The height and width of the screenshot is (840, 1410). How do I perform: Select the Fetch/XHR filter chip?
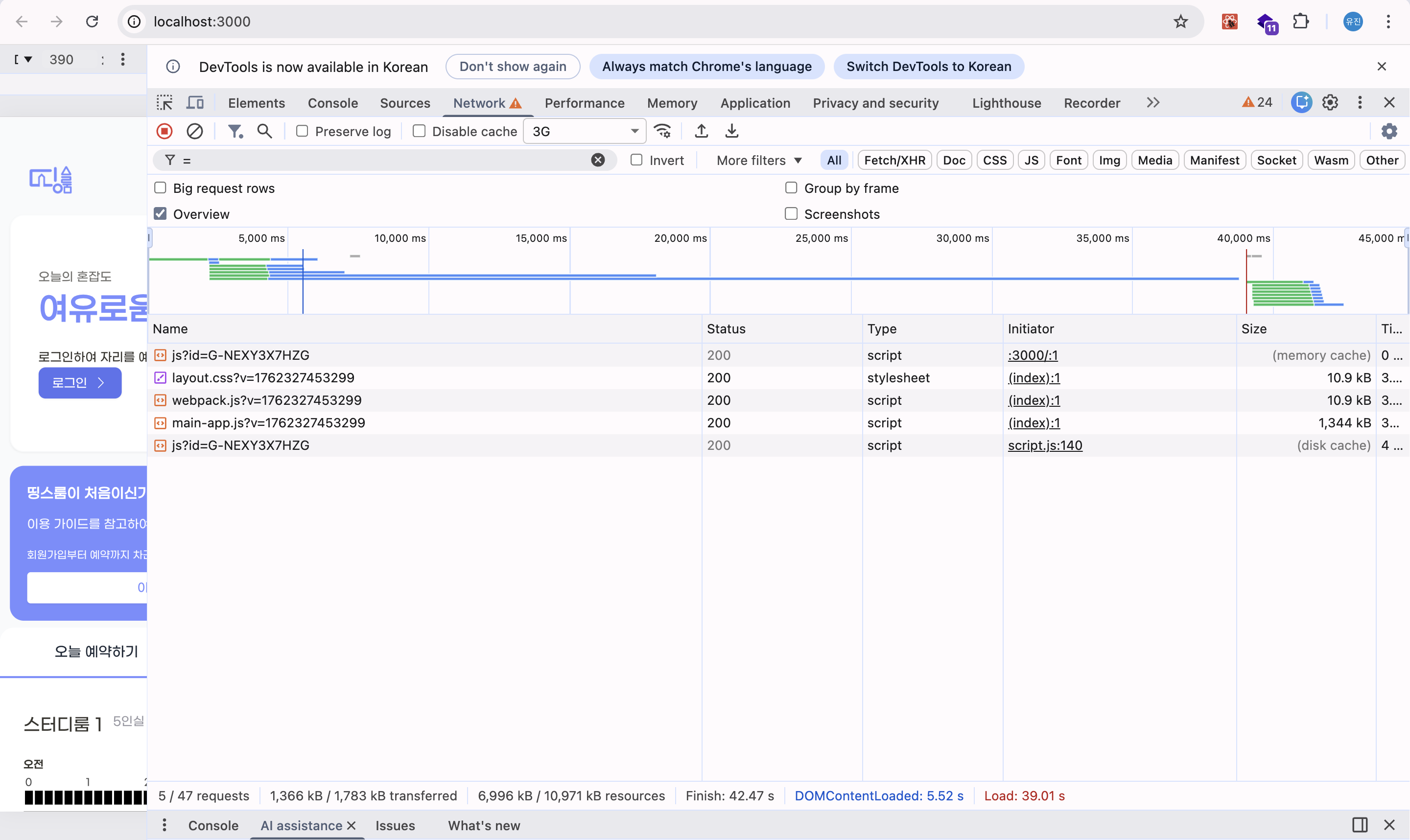pos(895,160)
